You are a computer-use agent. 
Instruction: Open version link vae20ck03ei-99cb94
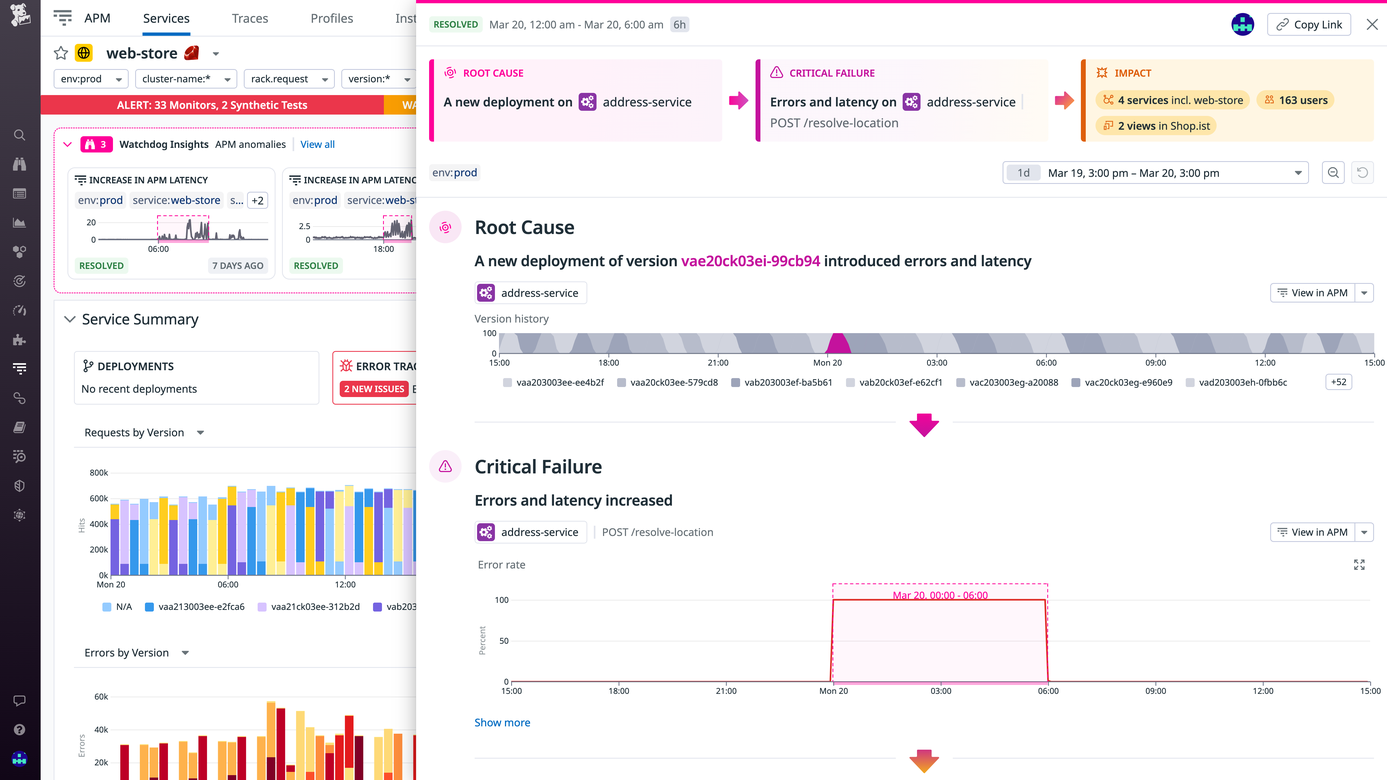point(750,261)
